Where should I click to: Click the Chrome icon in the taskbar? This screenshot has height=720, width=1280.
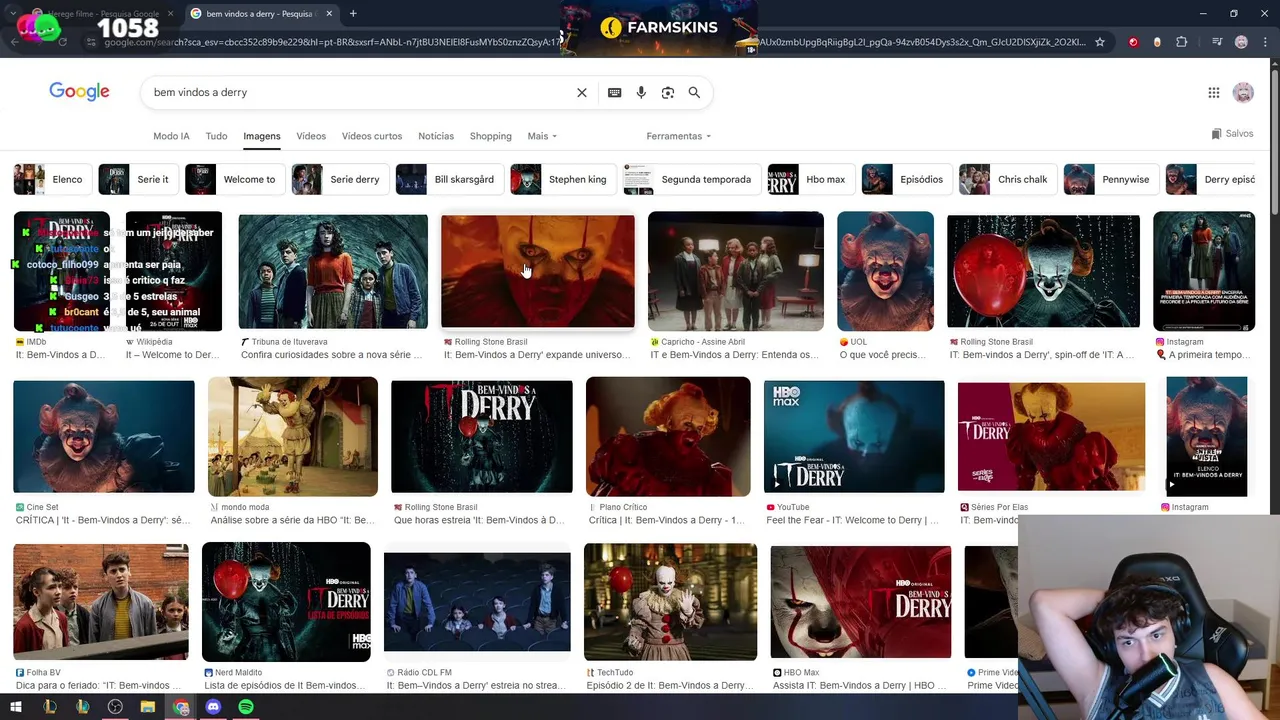(x=181, y=707)
